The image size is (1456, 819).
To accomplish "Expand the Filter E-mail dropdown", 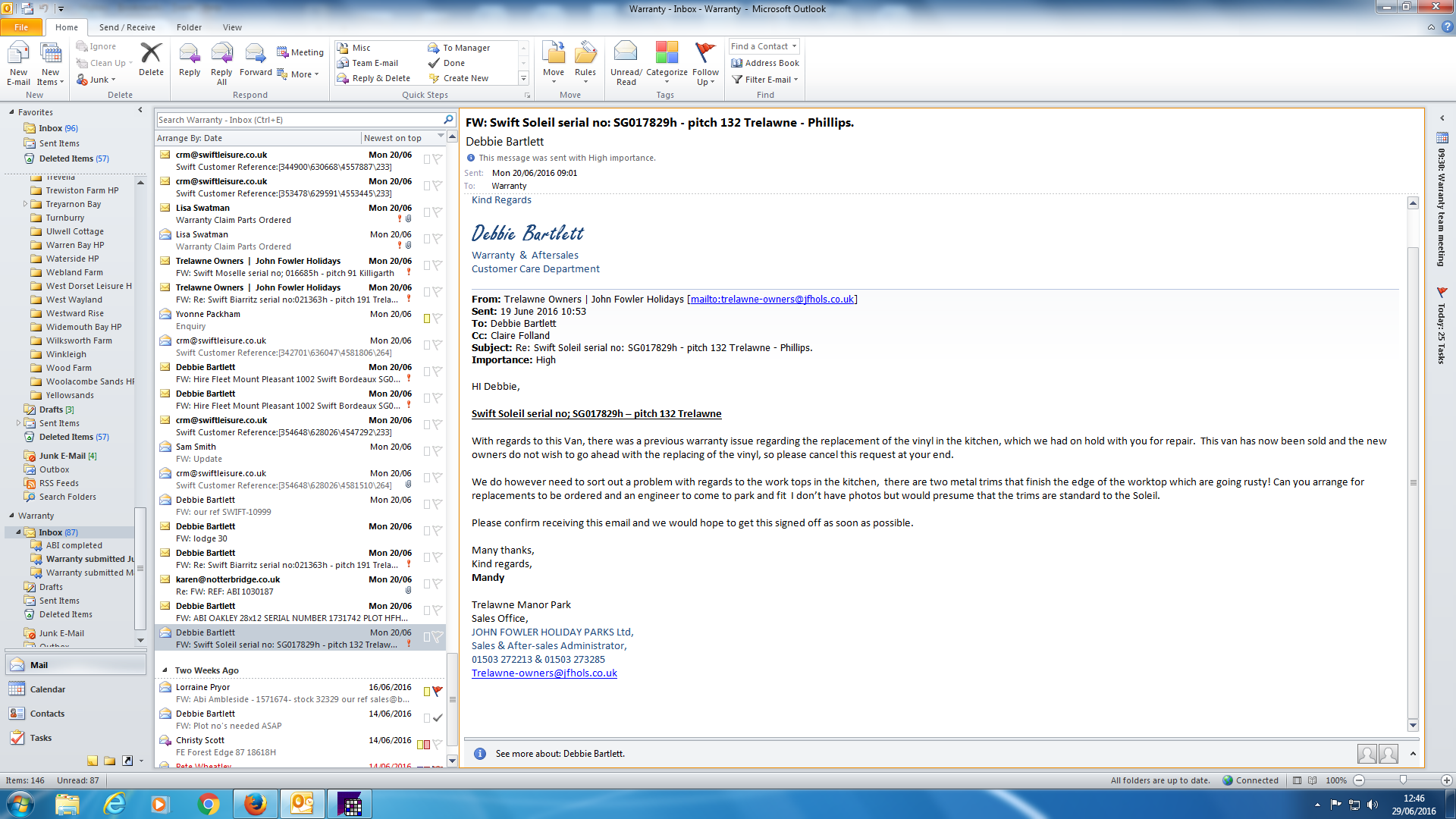I will [767, 80].
